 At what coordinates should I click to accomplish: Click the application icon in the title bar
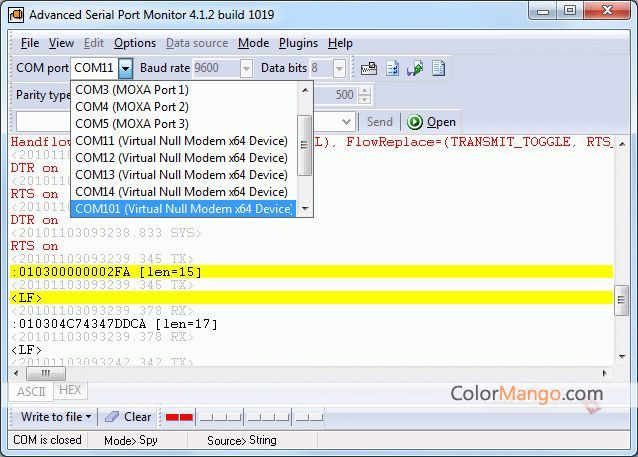(x=16, y=15)
